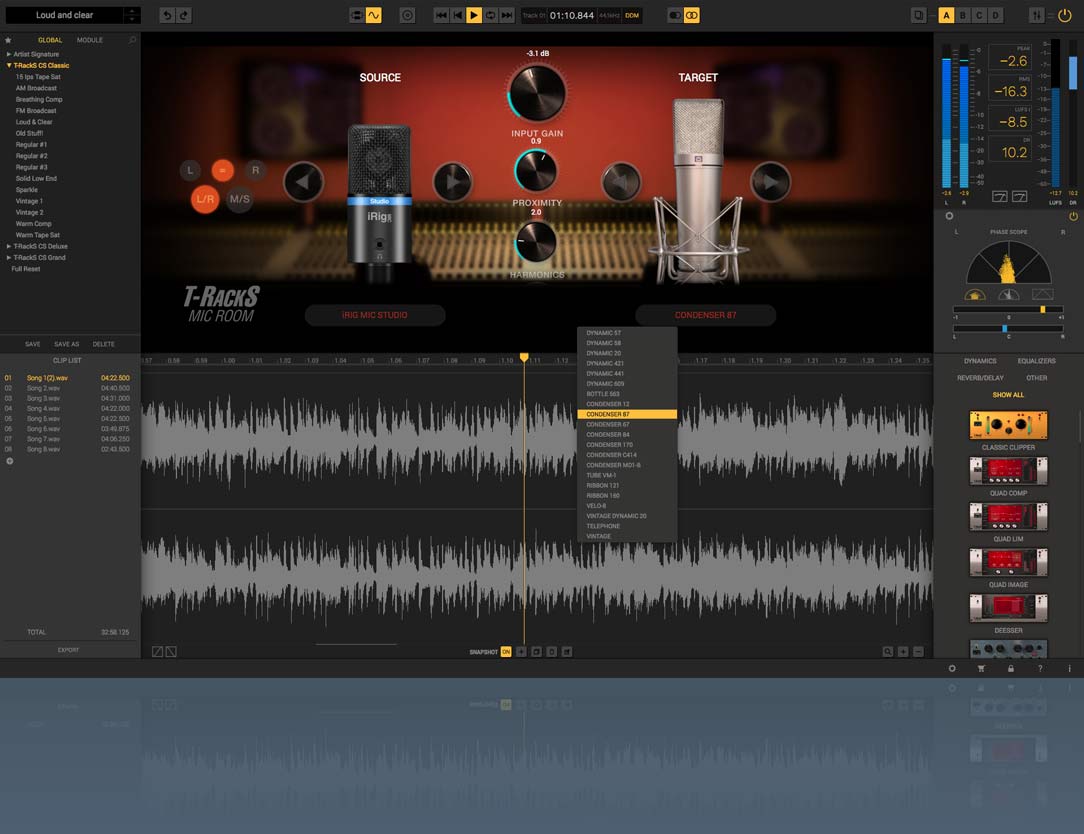The width and height of the screenshot is (1084, 834).
Task: Click the waveform view icon in the top toolbar
Action: point(375,15)
